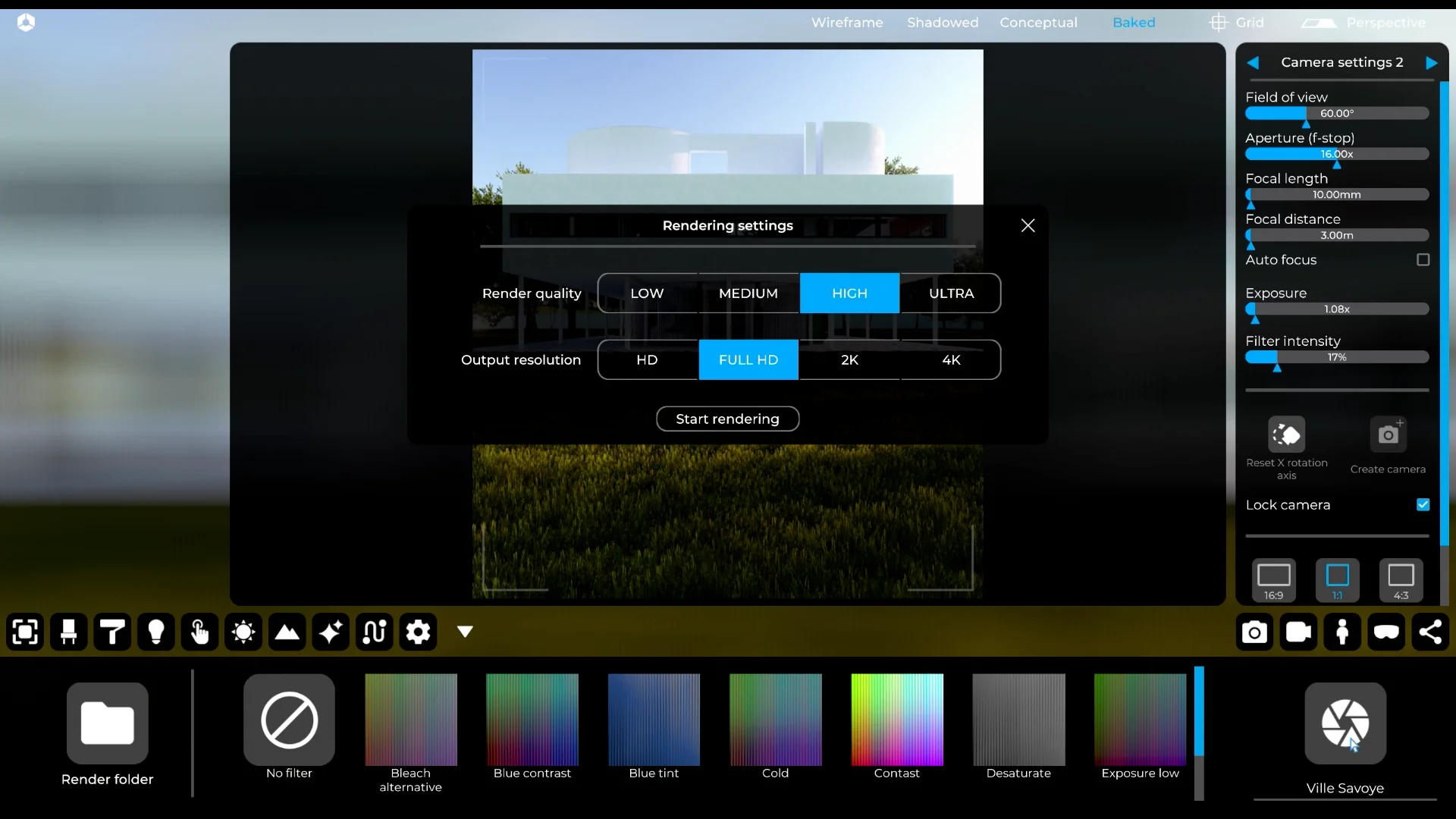Uncheck the Lock camera checkbox
The image size is (1456, 819).
tap(1423, 505)
